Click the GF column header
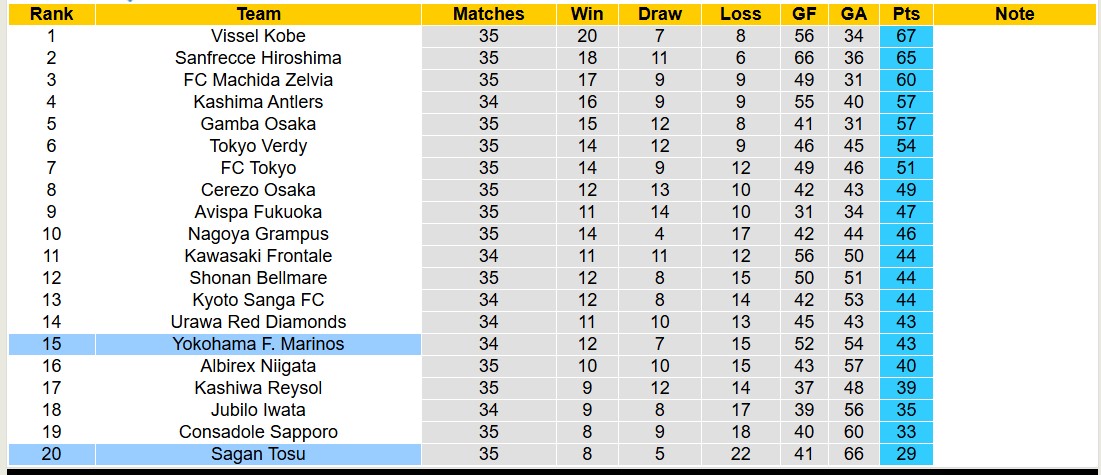 803,14
